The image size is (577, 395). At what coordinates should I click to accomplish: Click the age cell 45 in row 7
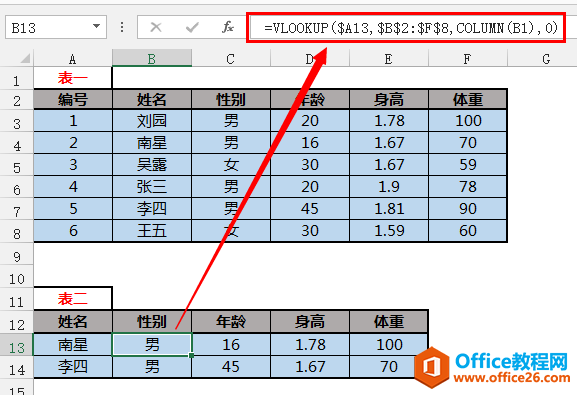[x=310, y=209]
